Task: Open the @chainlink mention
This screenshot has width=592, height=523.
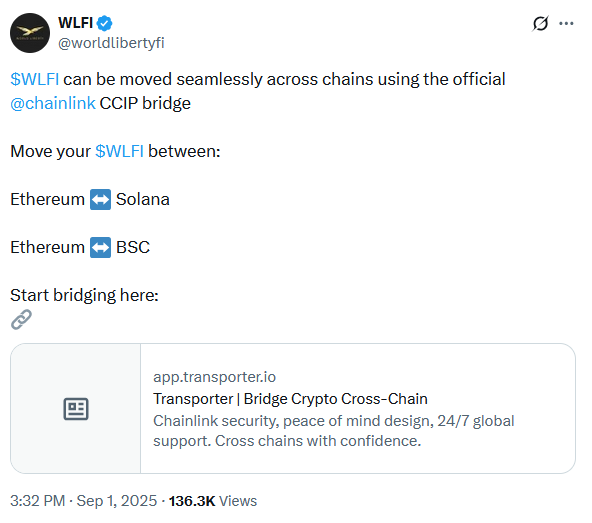Action: pyautogui.click(x=53, y=103)
